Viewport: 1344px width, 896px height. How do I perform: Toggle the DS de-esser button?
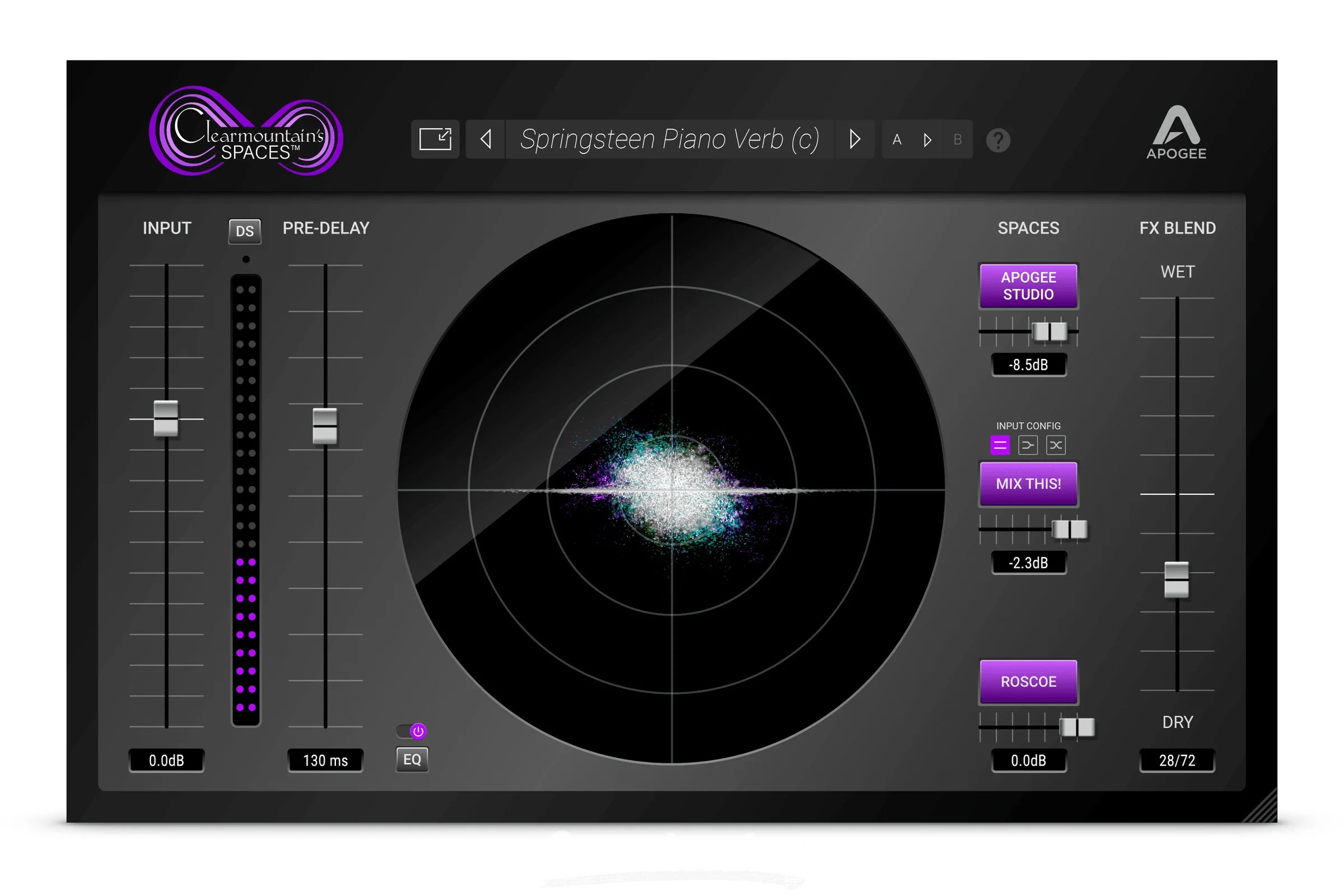click(x=245, y=231)
